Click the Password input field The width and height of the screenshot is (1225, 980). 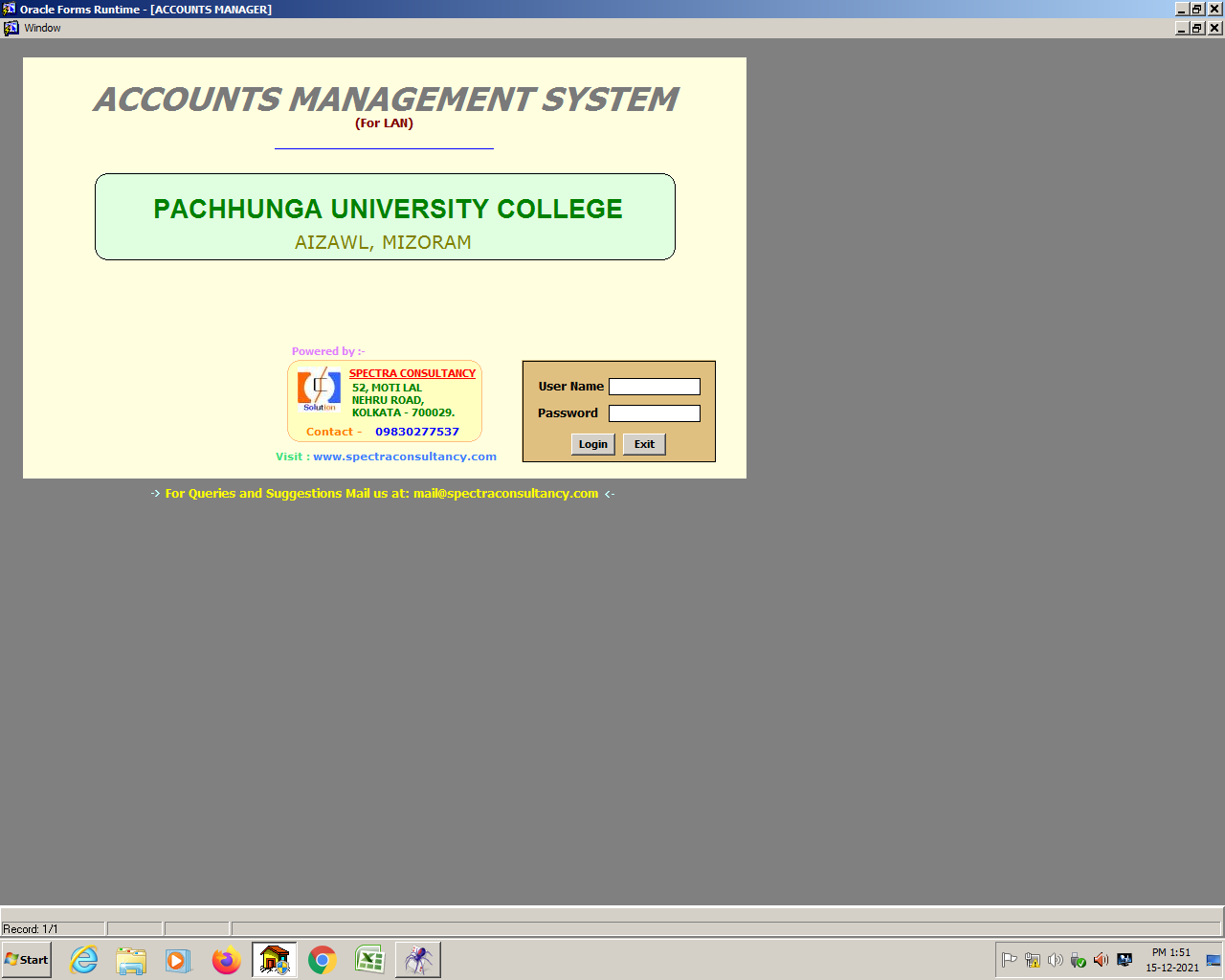(655, 413)
